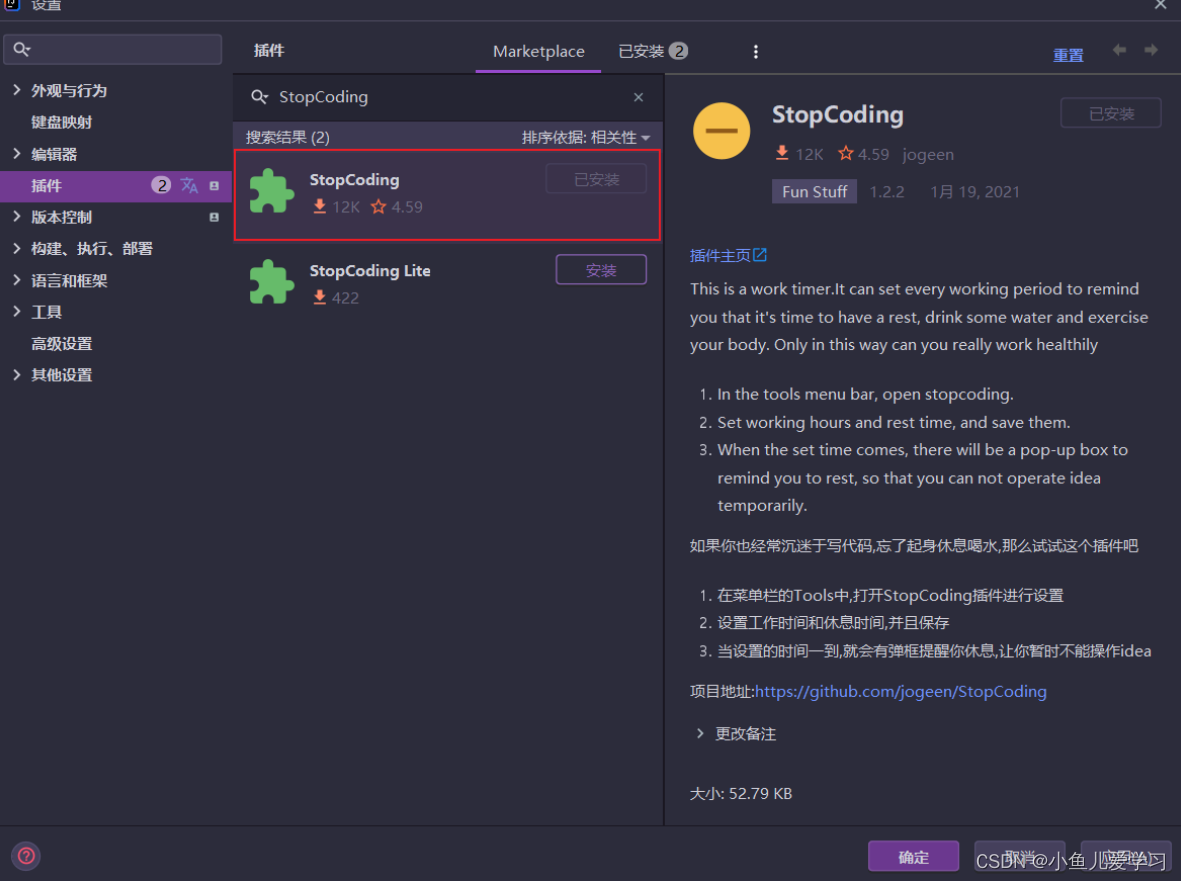Expand the 外观与行为 settings group

click(x=17, y=90)
